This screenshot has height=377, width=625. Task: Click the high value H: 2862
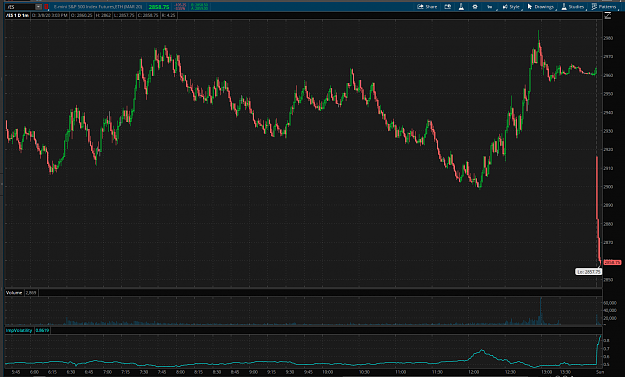click(103, 15)
